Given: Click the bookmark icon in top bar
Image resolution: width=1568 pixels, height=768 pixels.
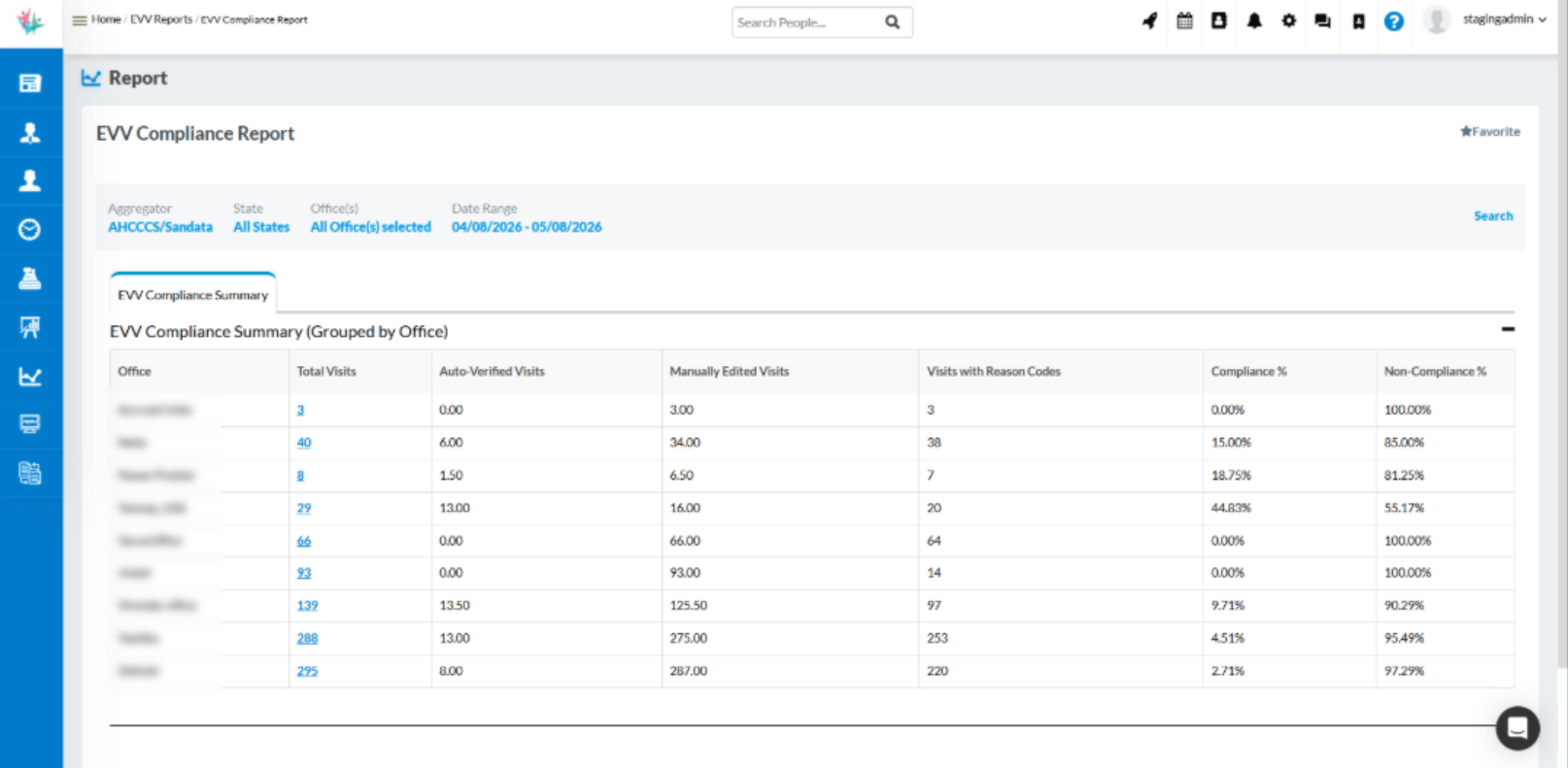Looking at the screenshot, I should (x=1358, y=21).
